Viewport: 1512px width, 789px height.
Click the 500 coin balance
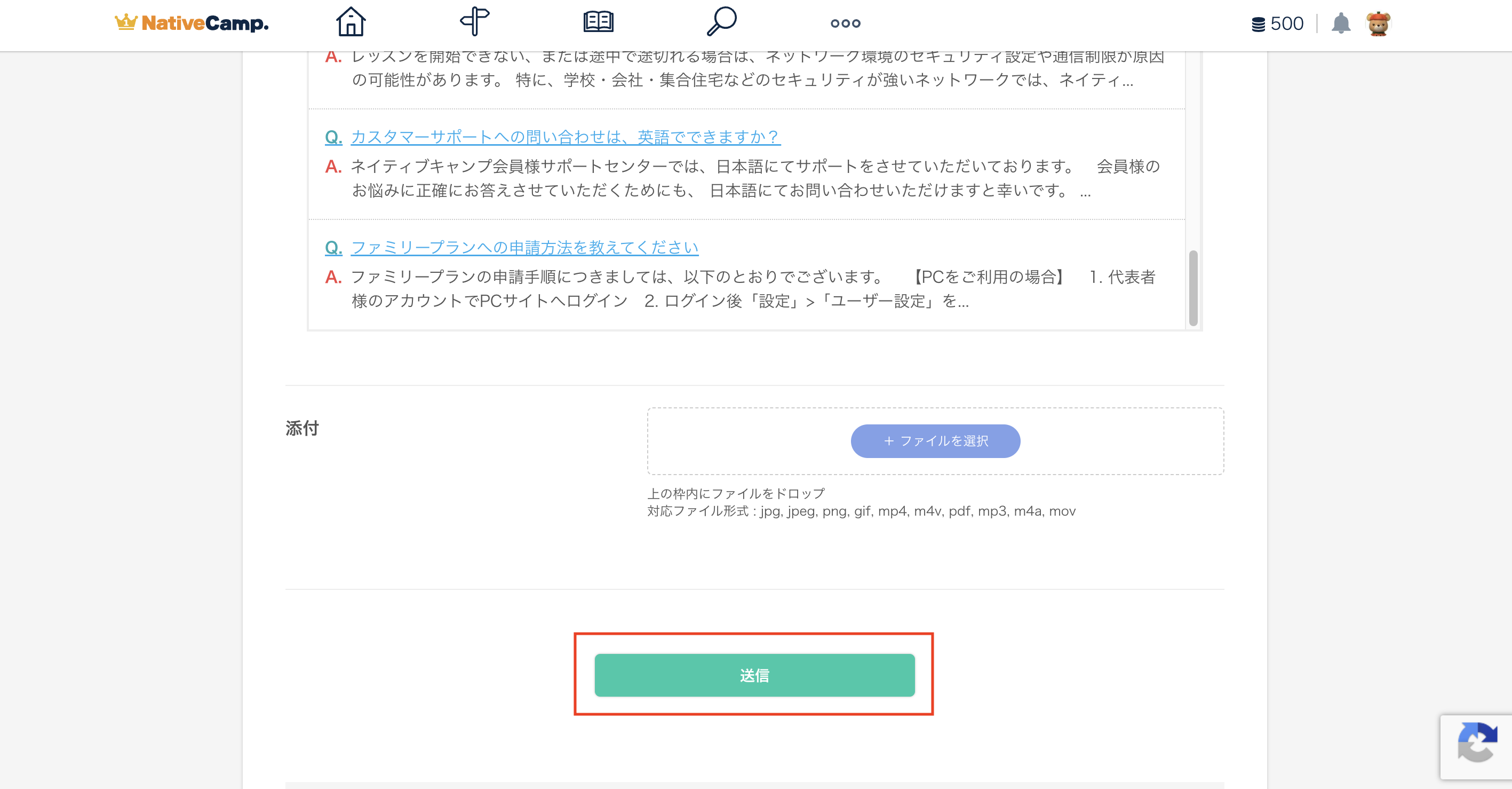(x=1287, y=23)
